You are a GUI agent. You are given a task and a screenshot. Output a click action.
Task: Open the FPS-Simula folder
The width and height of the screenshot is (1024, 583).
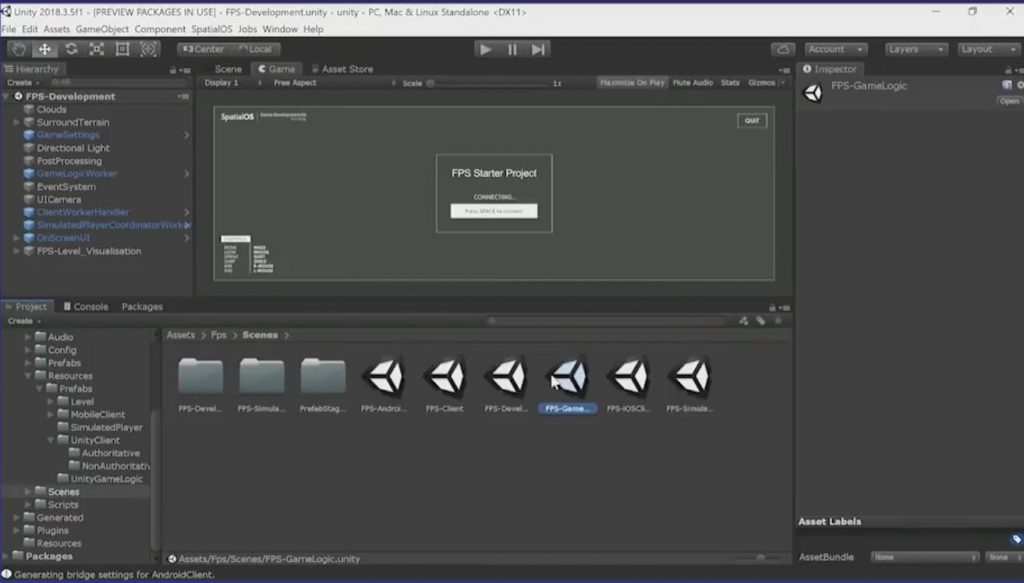point(262,384)
